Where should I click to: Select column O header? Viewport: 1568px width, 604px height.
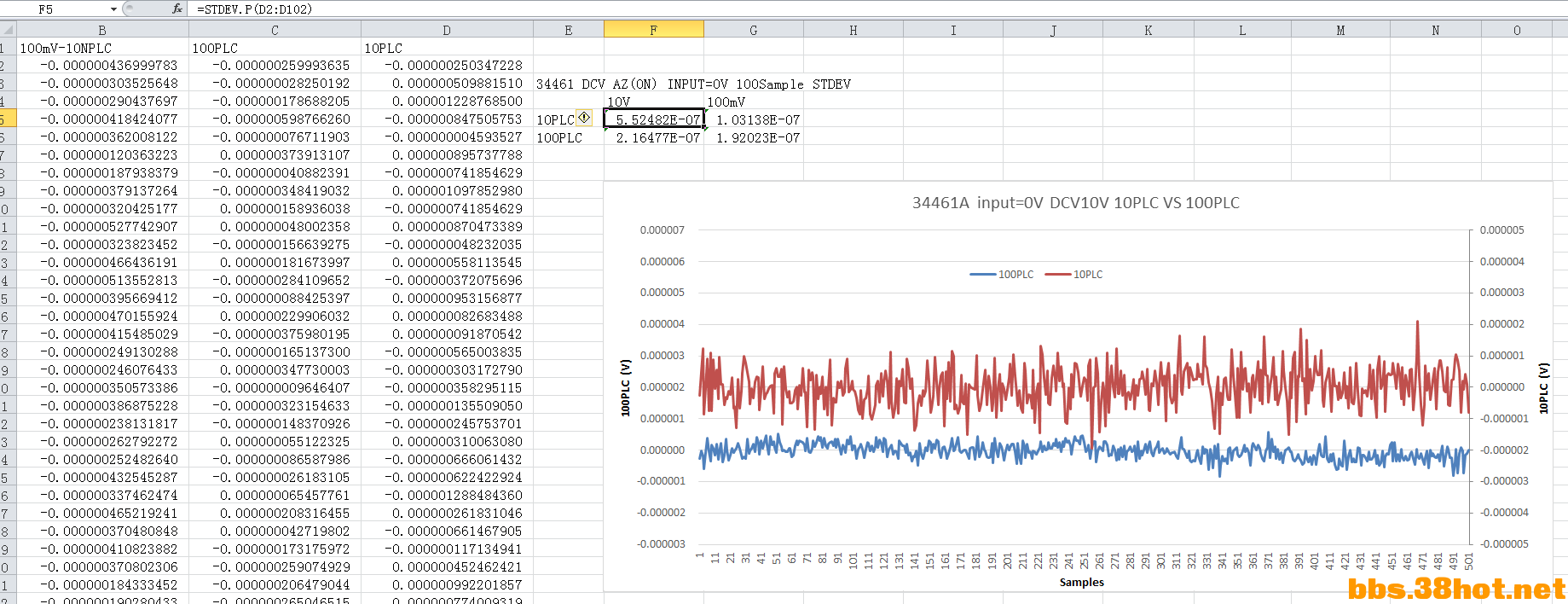[x=1517, y=30]
